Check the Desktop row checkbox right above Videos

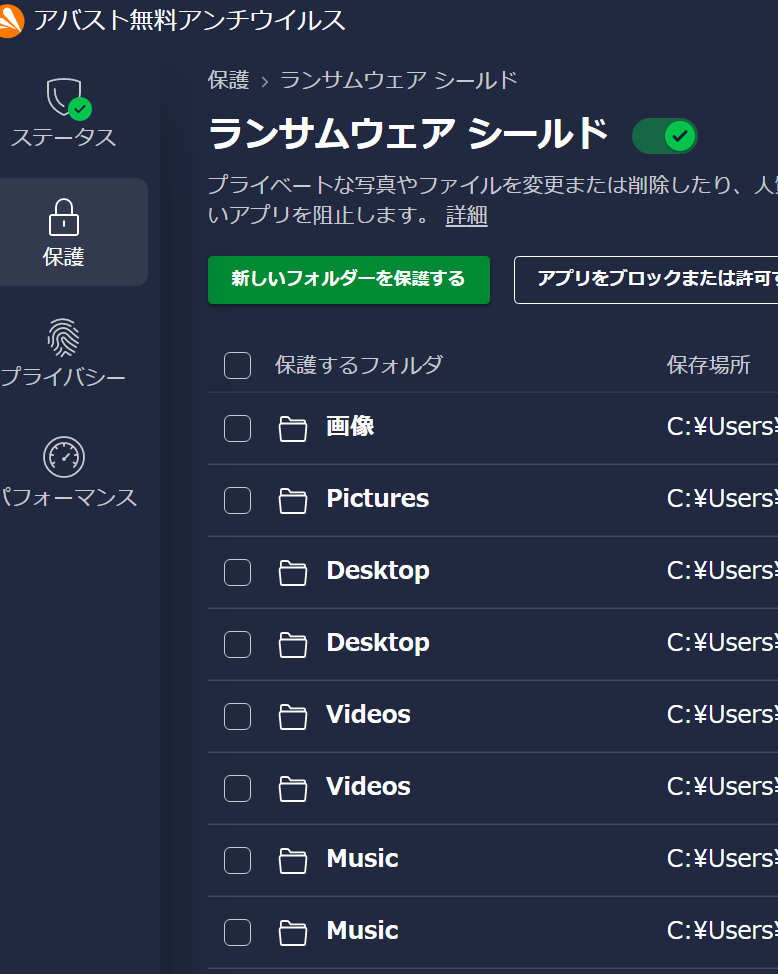pos(237,645)
